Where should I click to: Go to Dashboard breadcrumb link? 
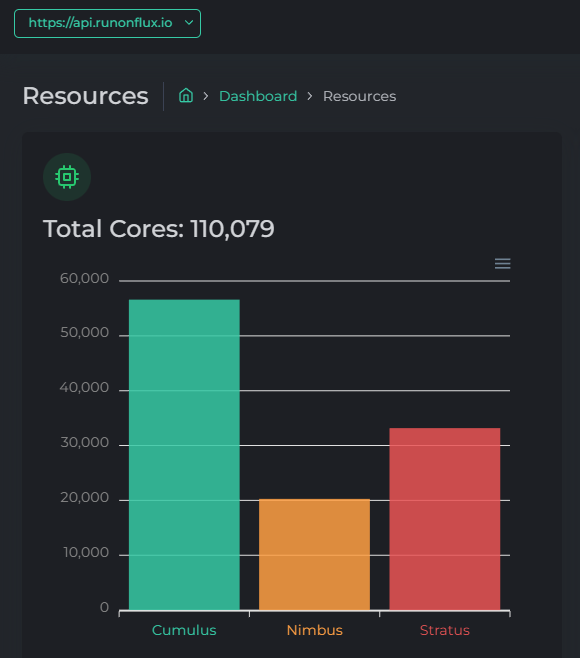point(258,96)
